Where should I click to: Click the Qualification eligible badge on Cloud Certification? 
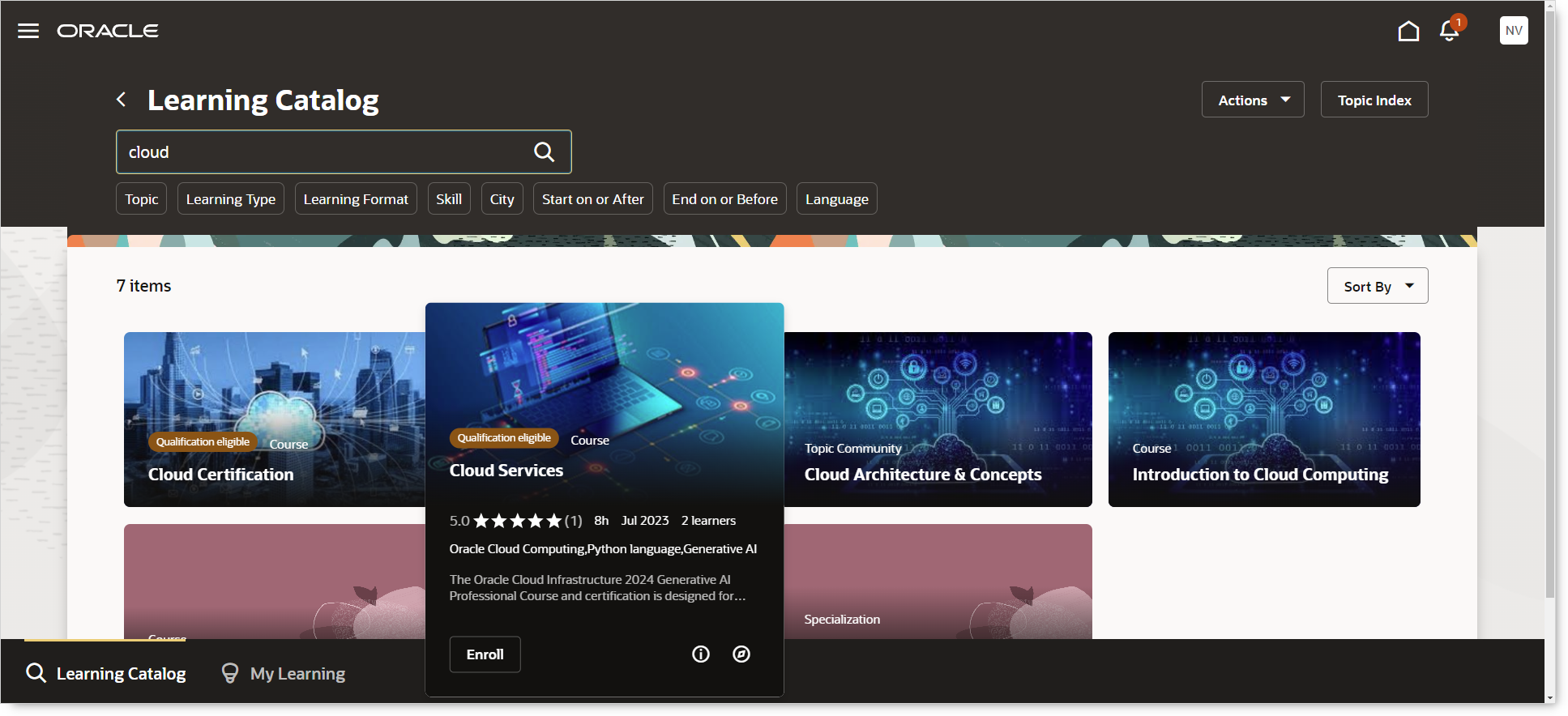click(x=203, y=442)
